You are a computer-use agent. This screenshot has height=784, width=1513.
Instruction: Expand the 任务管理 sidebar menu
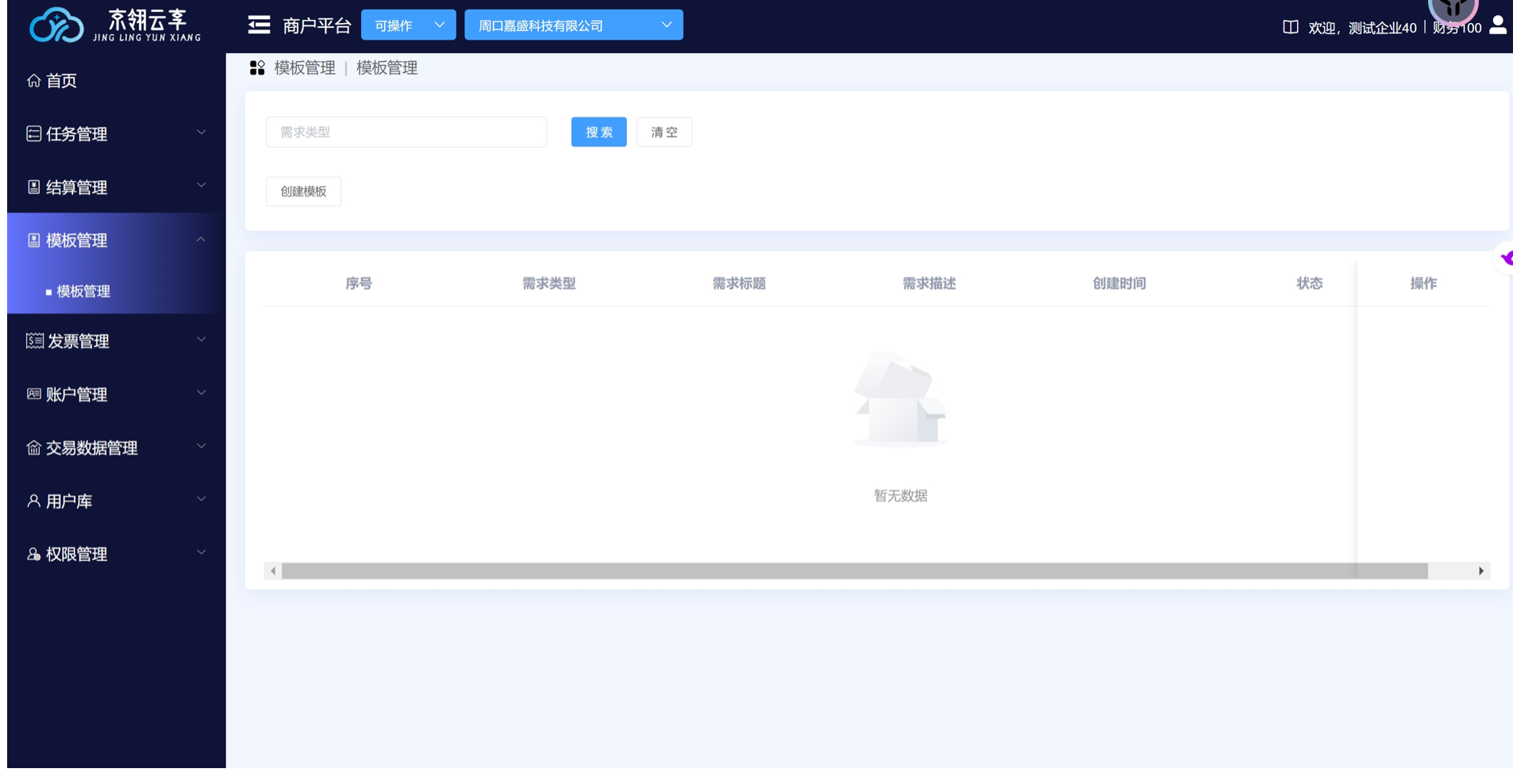point(116,133)
